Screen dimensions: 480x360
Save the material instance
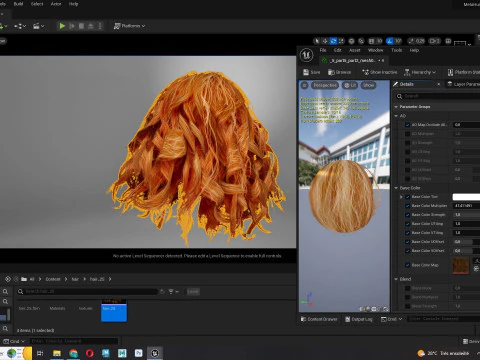pos(312,72)
